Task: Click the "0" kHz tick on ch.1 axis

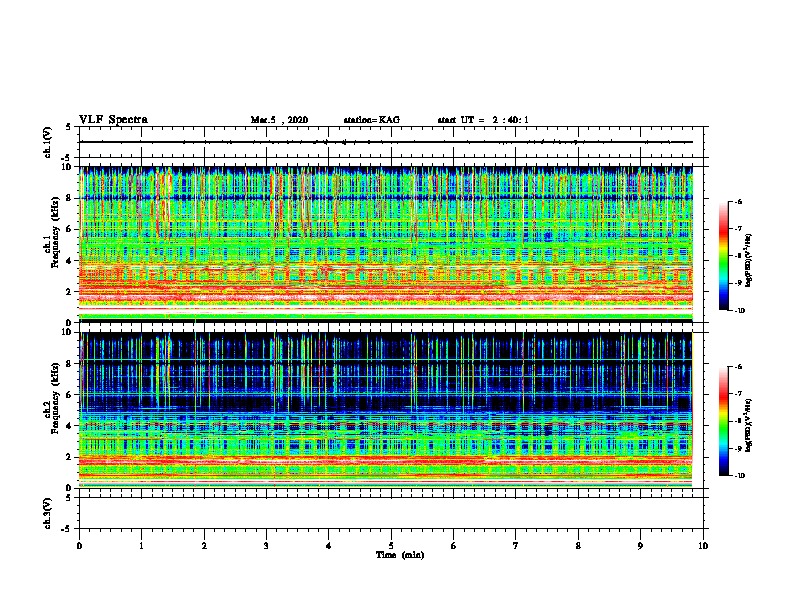Action: coord(68,323)
